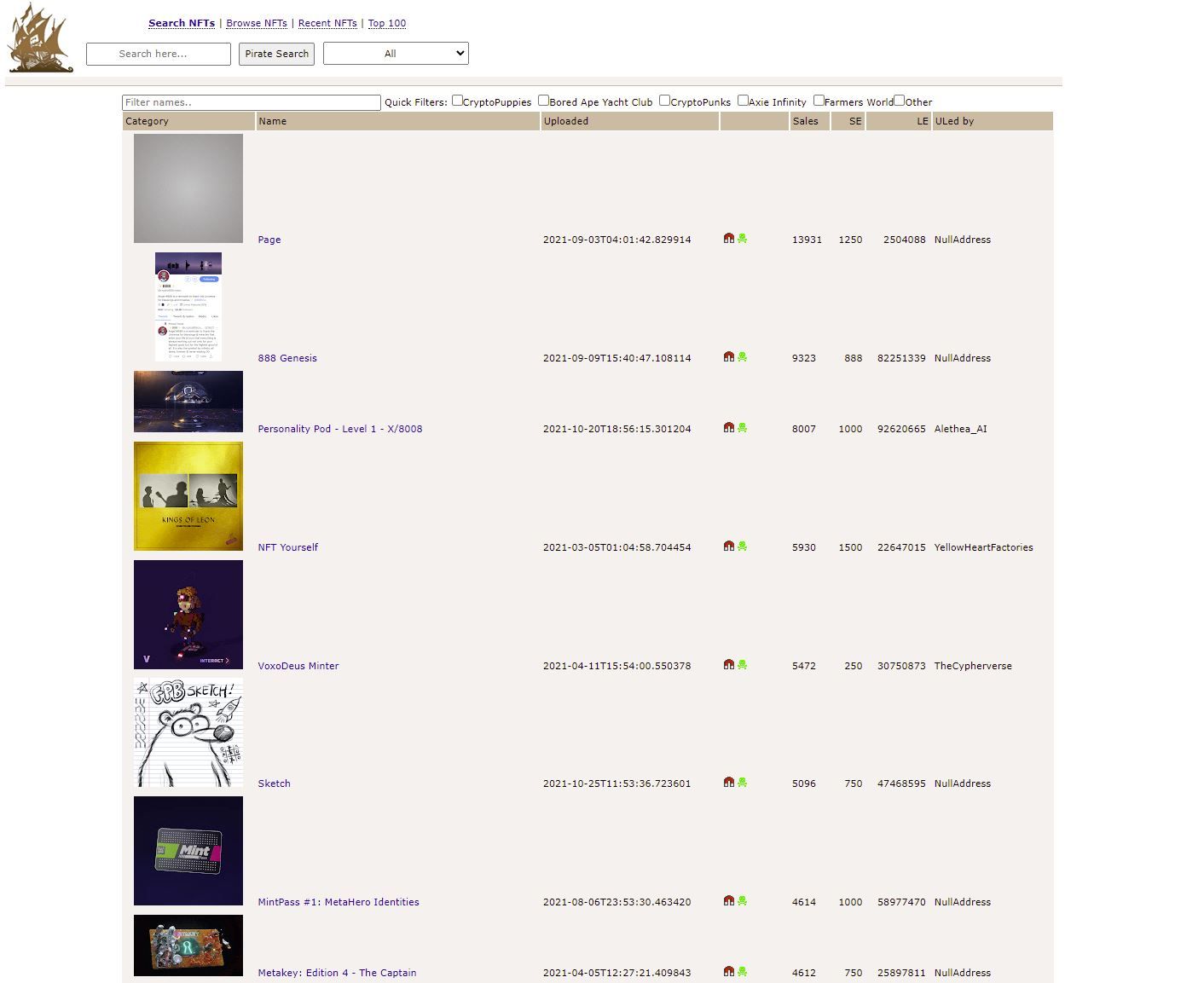Click the green skull icon for Metakey Edition 4
The height and width of the screenshot is (983, 1204).
(742, 971)
